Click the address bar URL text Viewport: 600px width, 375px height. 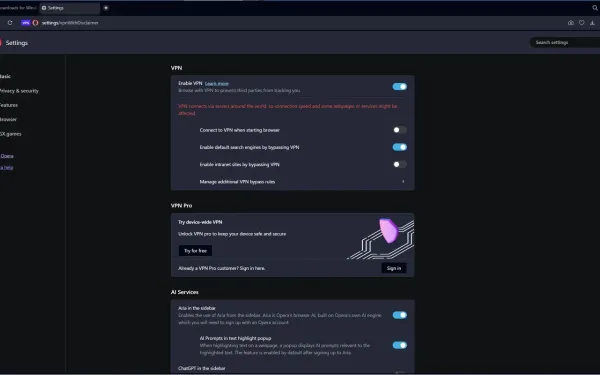pyautogui.click(x=70, y=23)
